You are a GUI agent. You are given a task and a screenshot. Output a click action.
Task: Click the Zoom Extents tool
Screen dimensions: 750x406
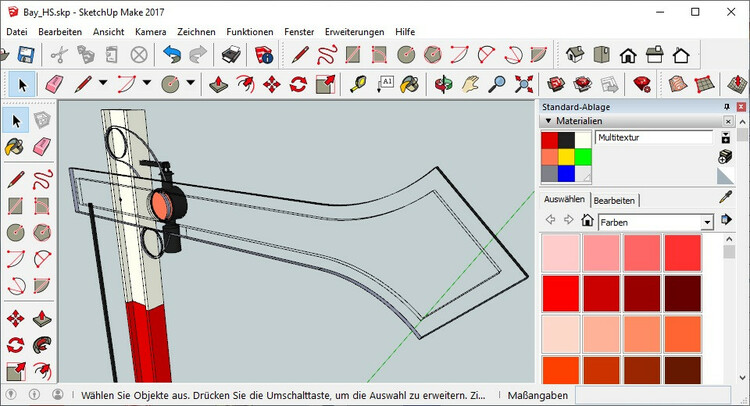point(522,83)
